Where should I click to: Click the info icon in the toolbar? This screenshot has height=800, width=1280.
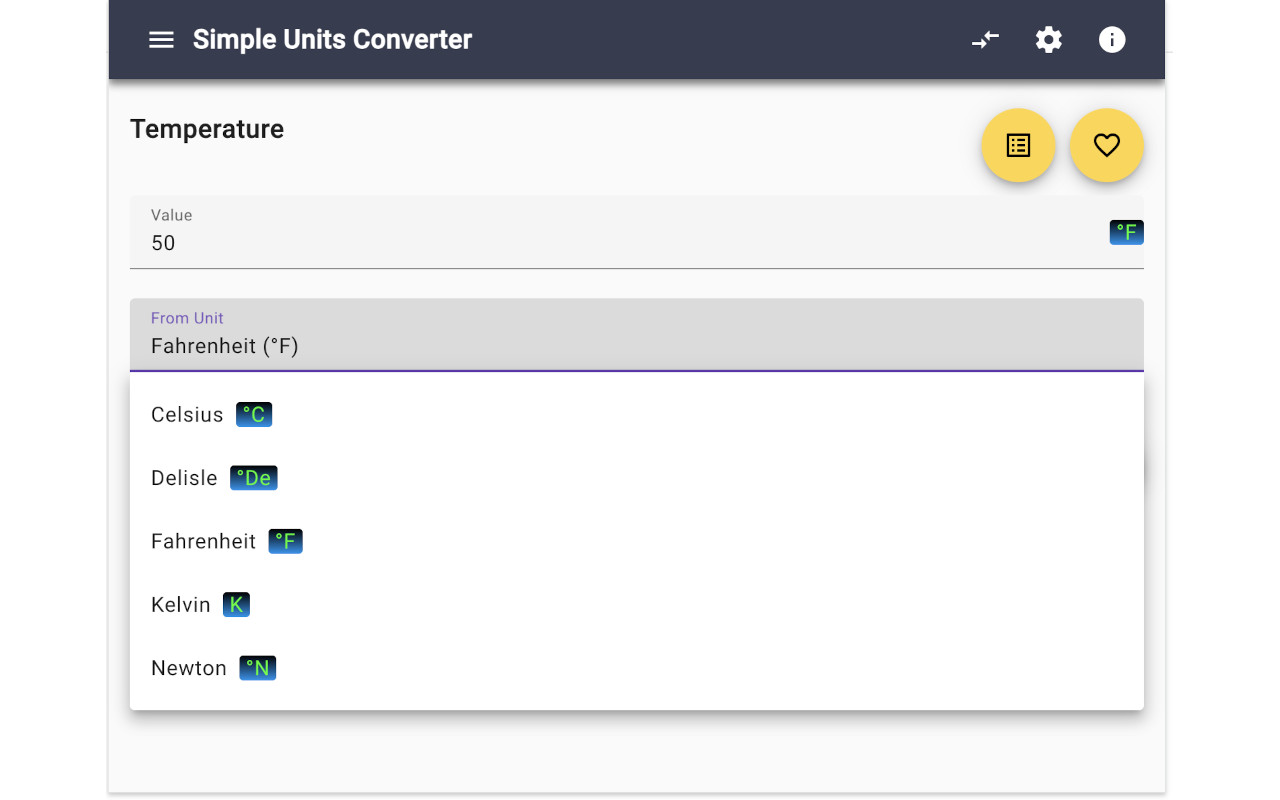1112,40
